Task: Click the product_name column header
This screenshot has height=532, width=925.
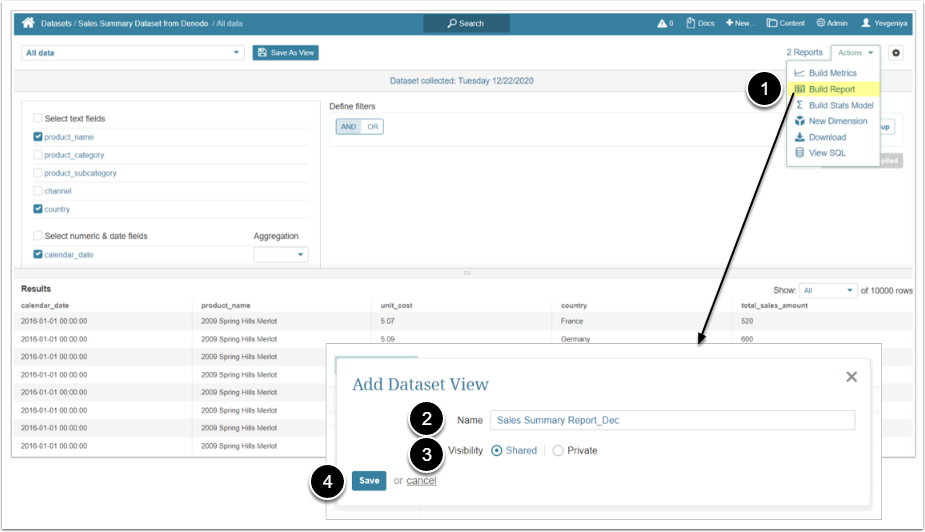Action: [225, 306]
